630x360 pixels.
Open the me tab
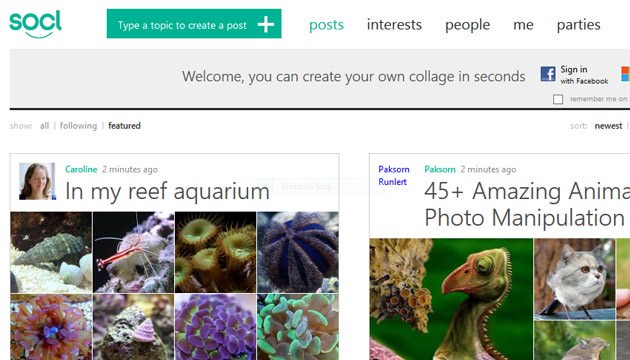click(x=523, y=25)
